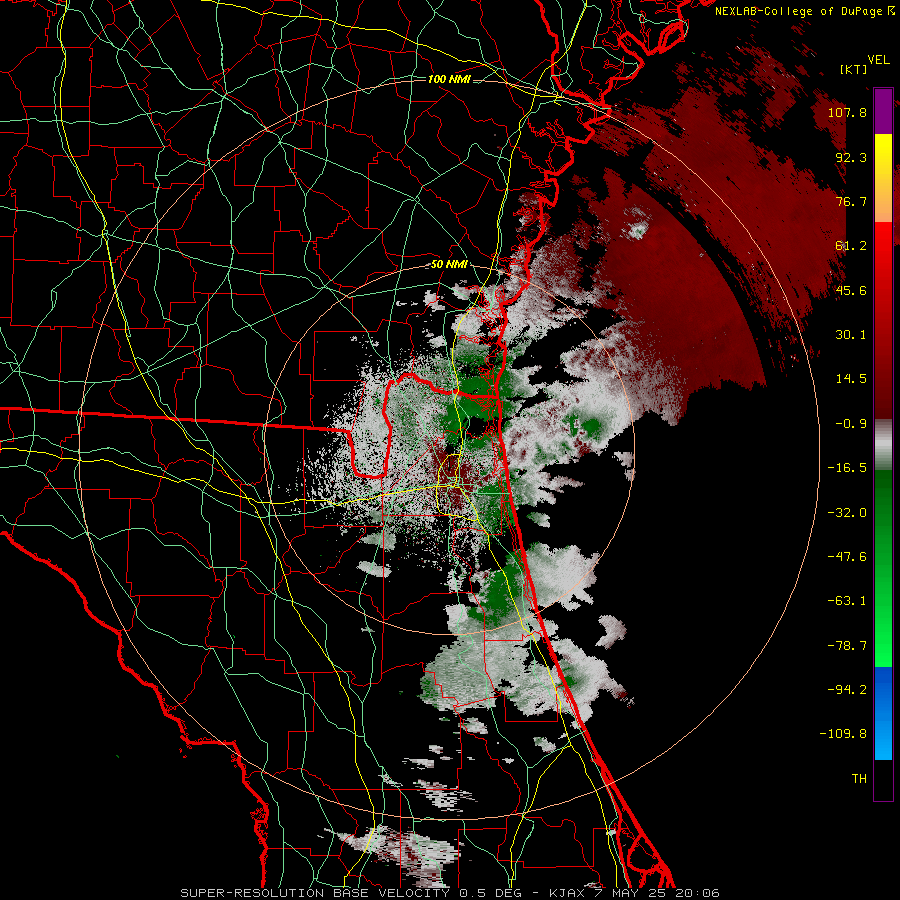
Task: Pick the purple segment of velocity color bar
Action: click(x=883, y=112)
